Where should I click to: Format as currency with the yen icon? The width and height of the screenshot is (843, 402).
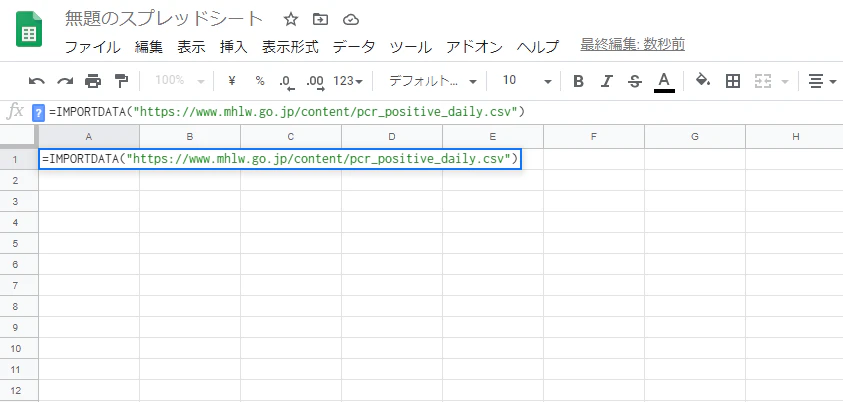pos(232,81)
